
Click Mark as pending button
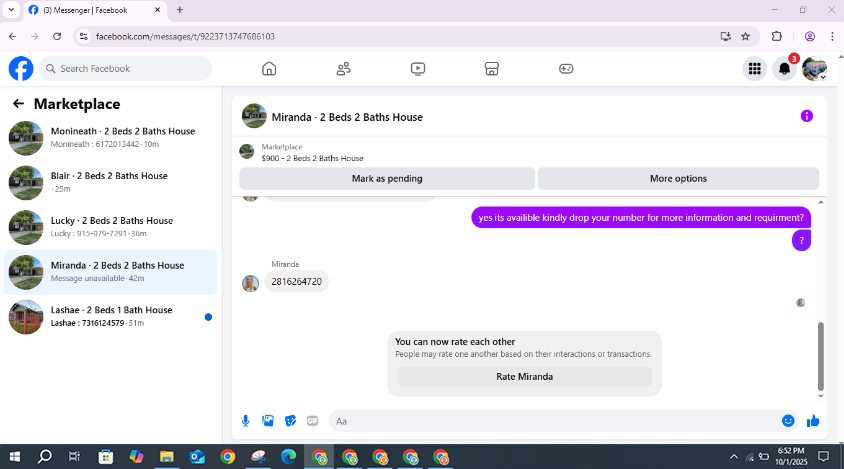coord(387,179)
